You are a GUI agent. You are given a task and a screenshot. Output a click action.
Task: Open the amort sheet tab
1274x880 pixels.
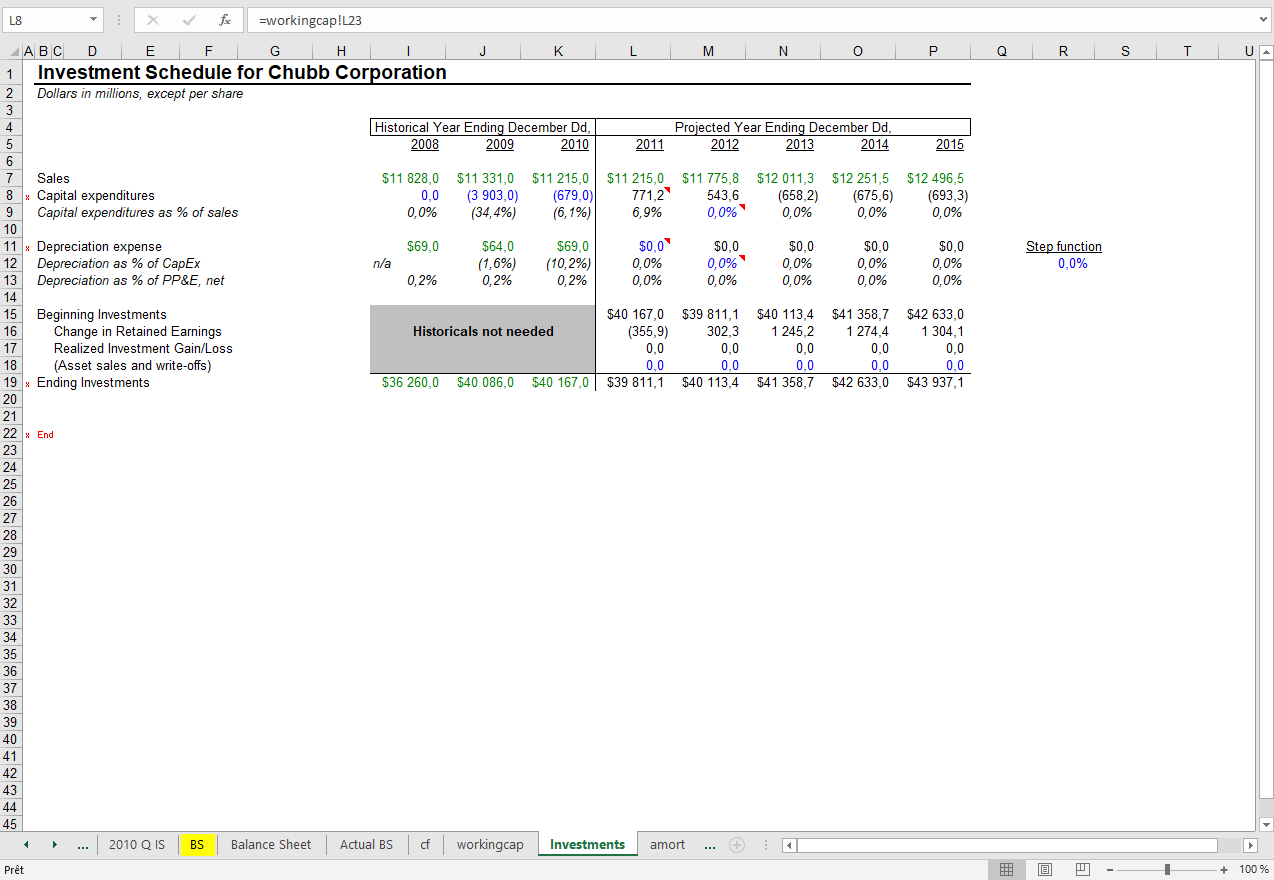pos(668,845)
